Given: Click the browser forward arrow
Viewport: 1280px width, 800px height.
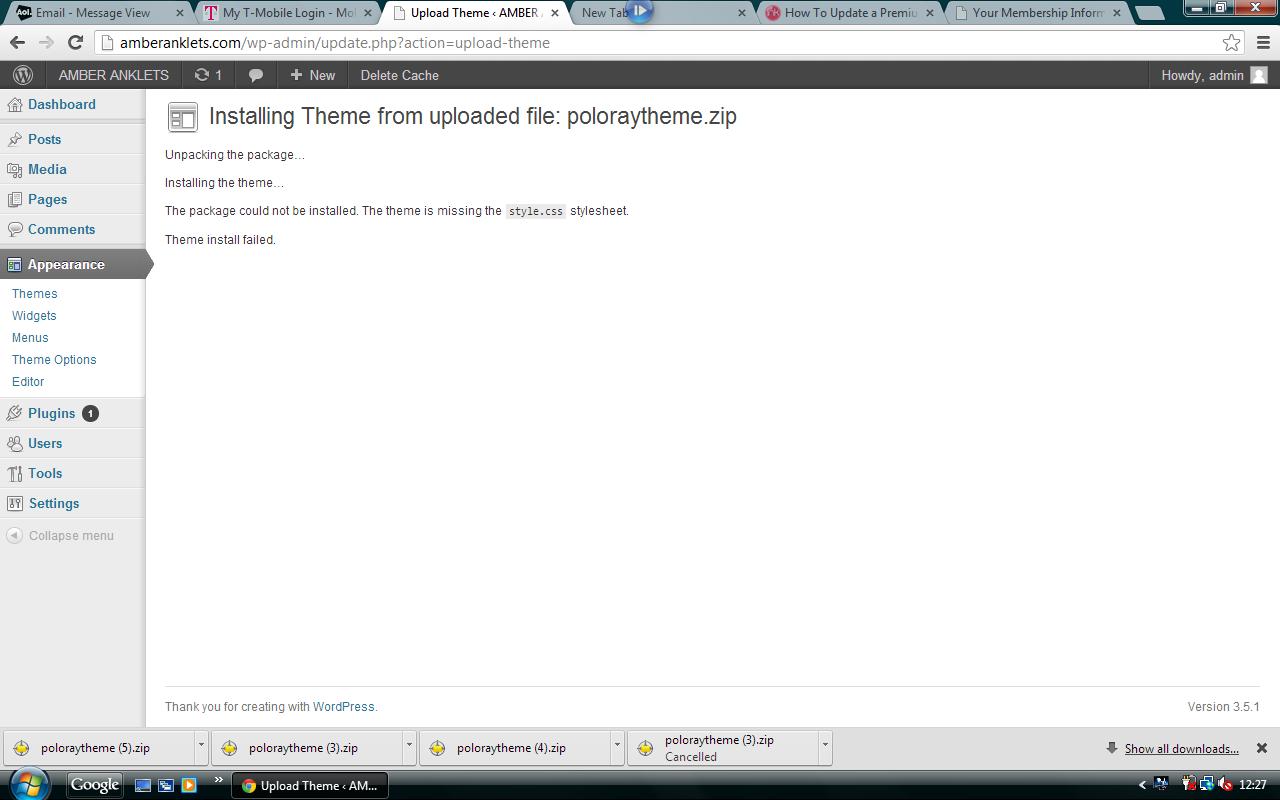Looking at the screenshot, I should [46, 42].
